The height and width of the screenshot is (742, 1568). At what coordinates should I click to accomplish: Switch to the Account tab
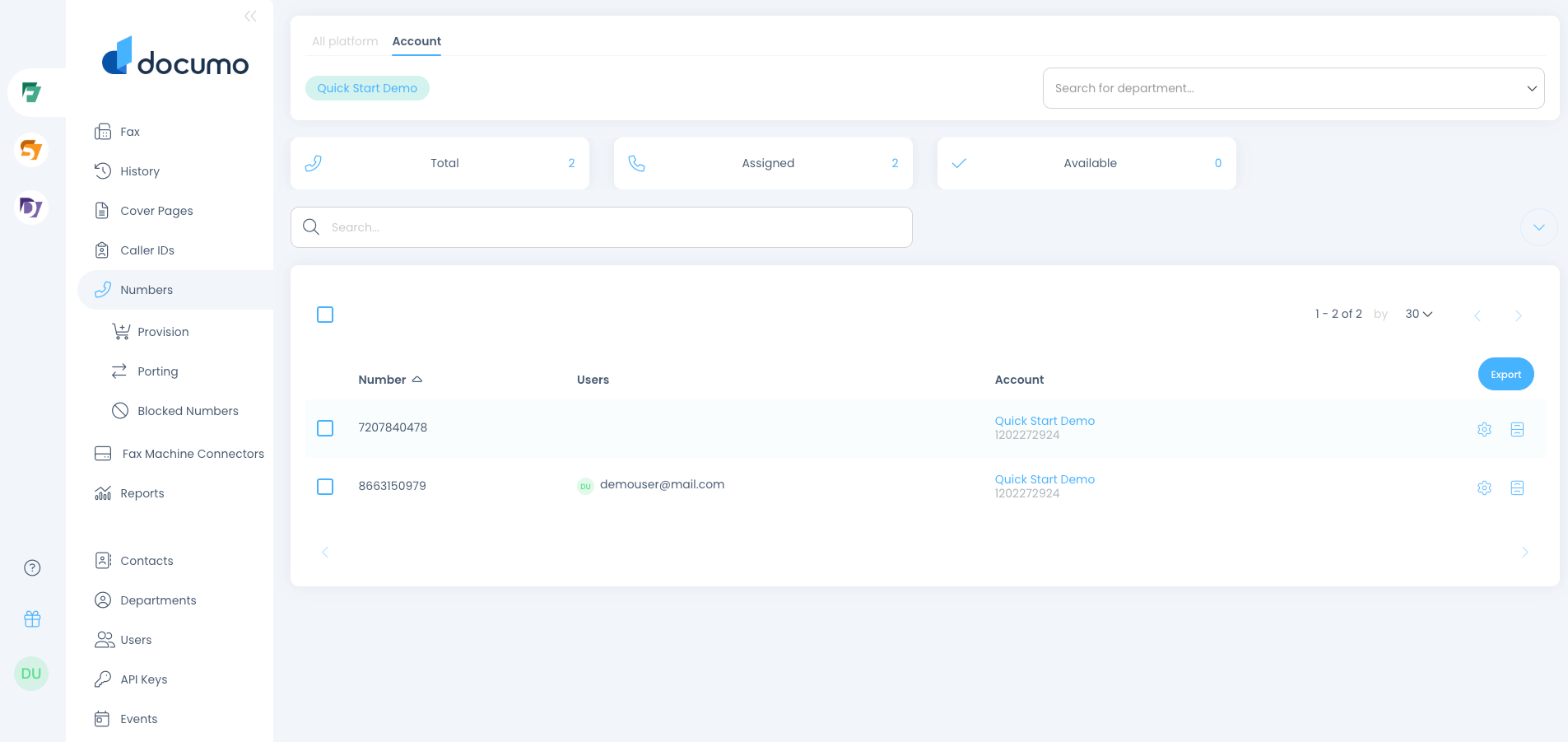click(x=416, y=41)
